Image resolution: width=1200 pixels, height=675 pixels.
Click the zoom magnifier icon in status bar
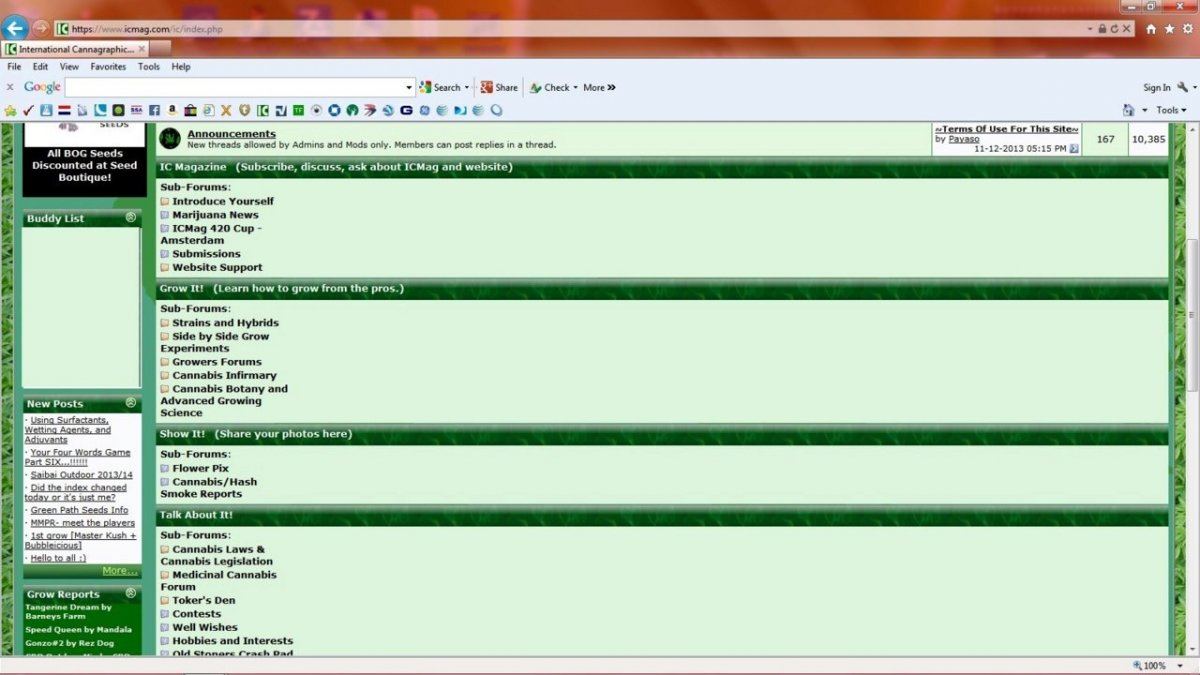(1137, 666)
